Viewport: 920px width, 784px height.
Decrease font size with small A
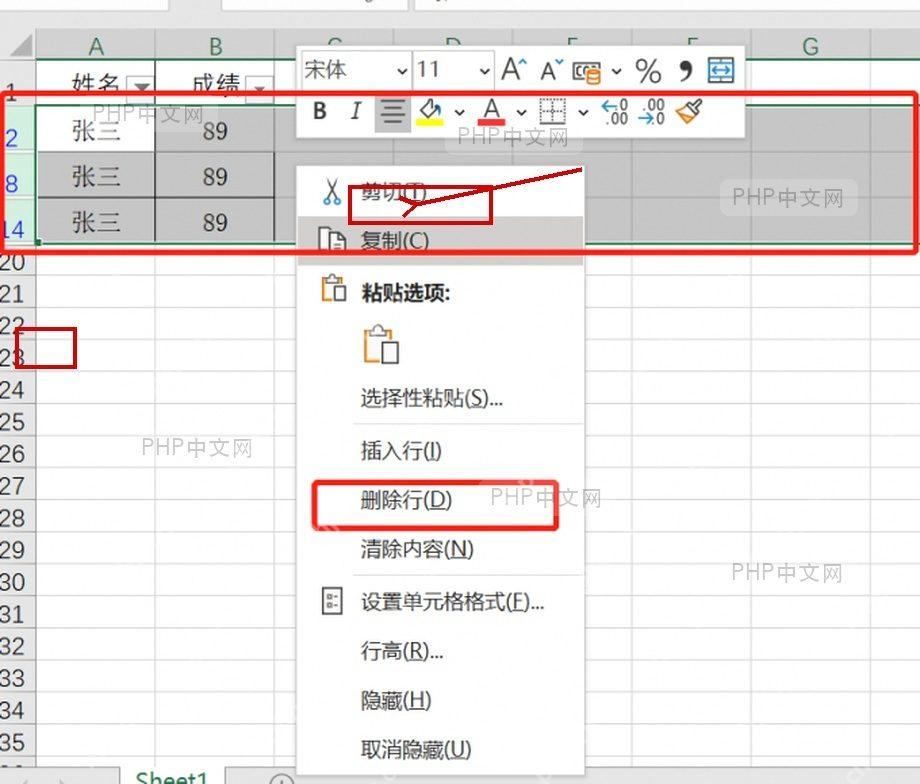click(552, 71)
